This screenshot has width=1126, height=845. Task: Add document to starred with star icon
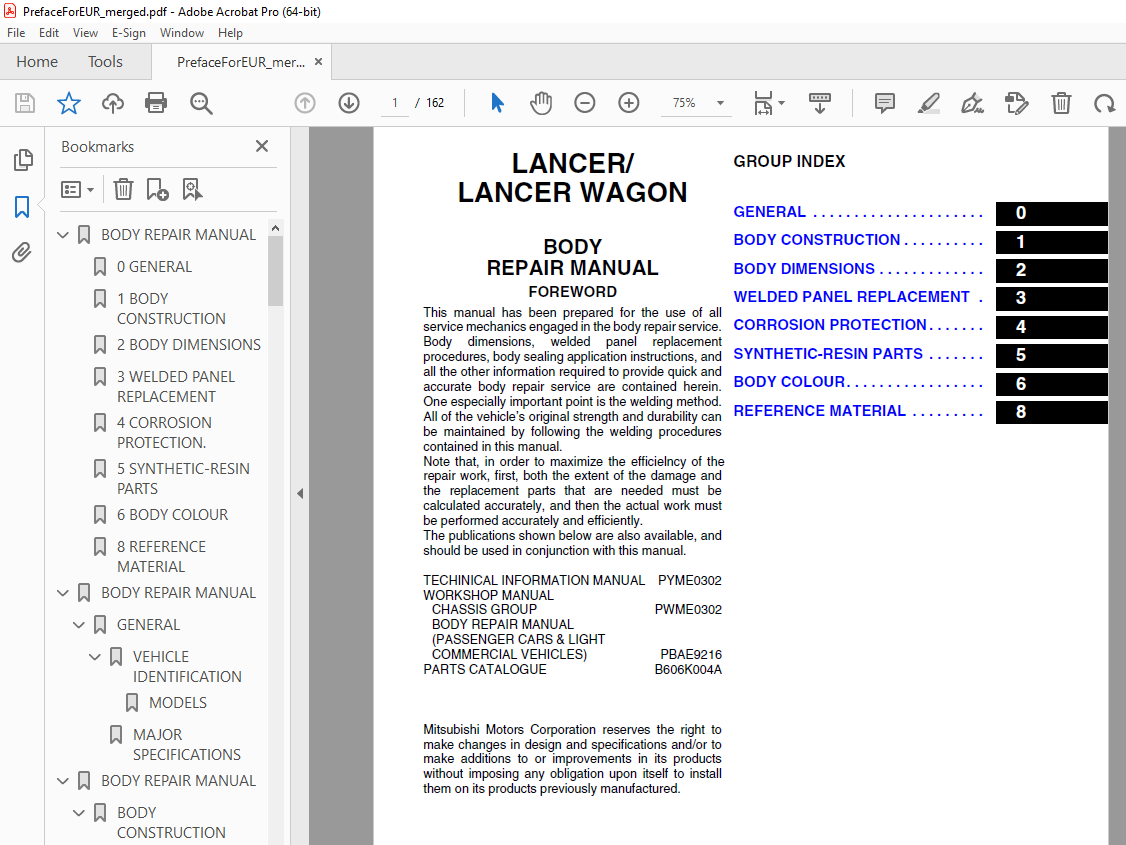(x=69, y=103)
